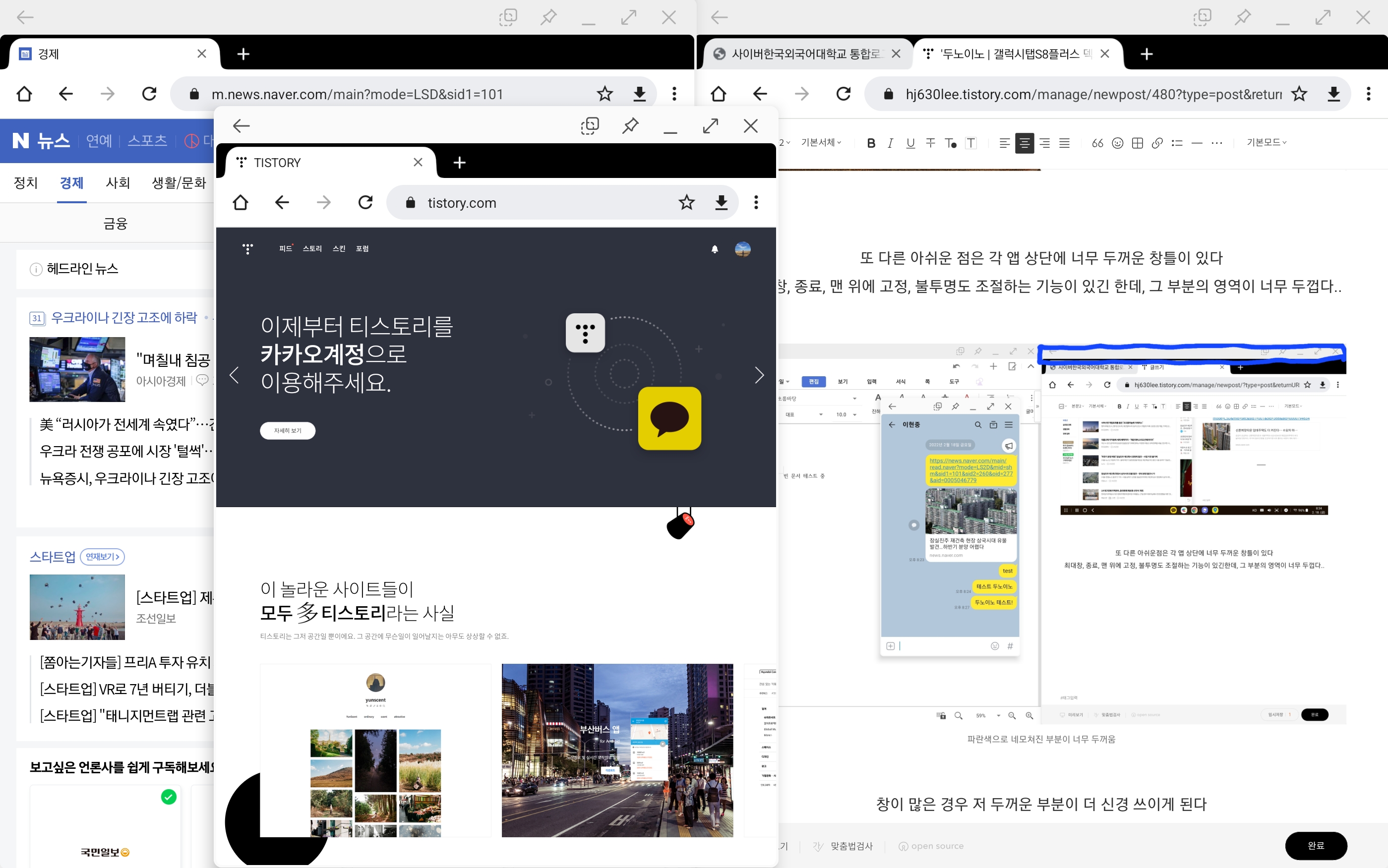Click download icon in editor browser address bar
This screenshot has width=1388, height=868.
(x=1333, y=94)
